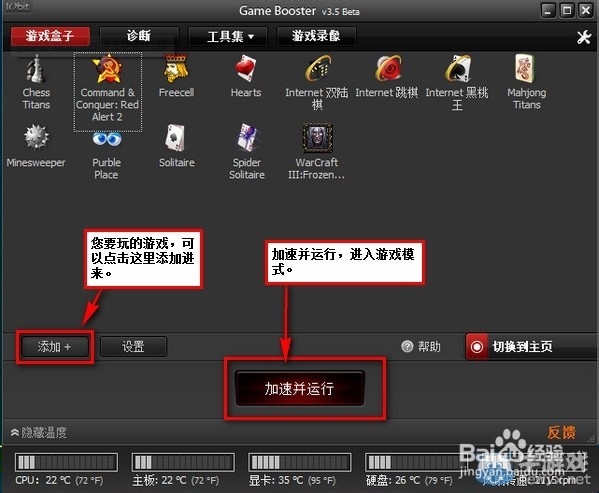Open the 游戏录像 tab
This screenshot has width=599, height=493.
[x=316, y=36]
